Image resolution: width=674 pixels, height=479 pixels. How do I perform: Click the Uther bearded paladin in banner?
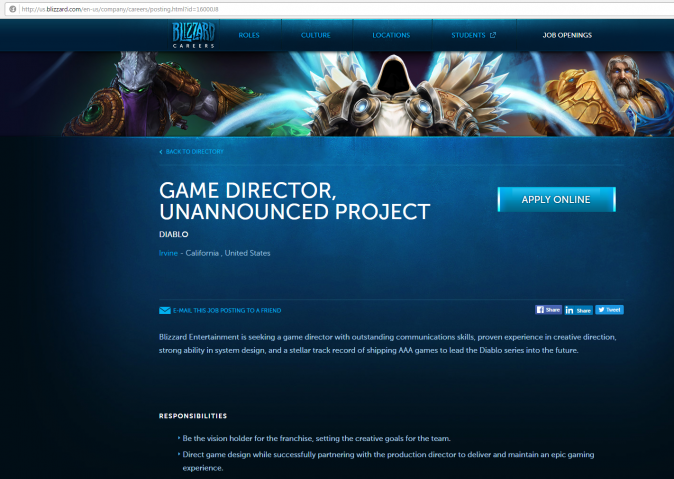[602, 94]
